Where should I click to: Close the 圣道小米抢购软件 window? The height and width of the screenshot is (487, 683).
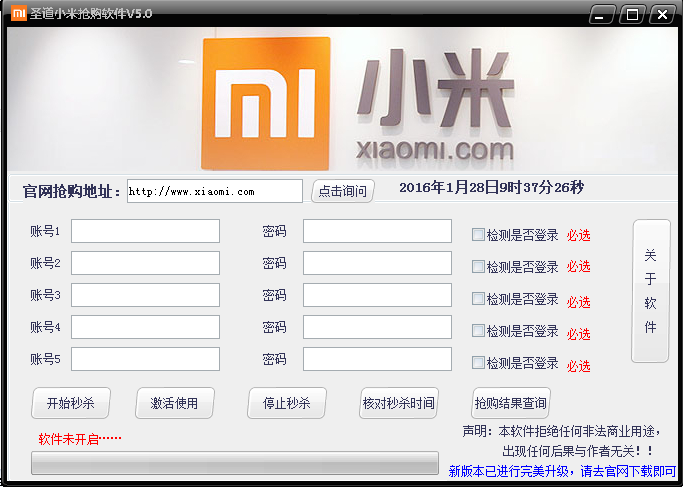click(x=662, y=15)
